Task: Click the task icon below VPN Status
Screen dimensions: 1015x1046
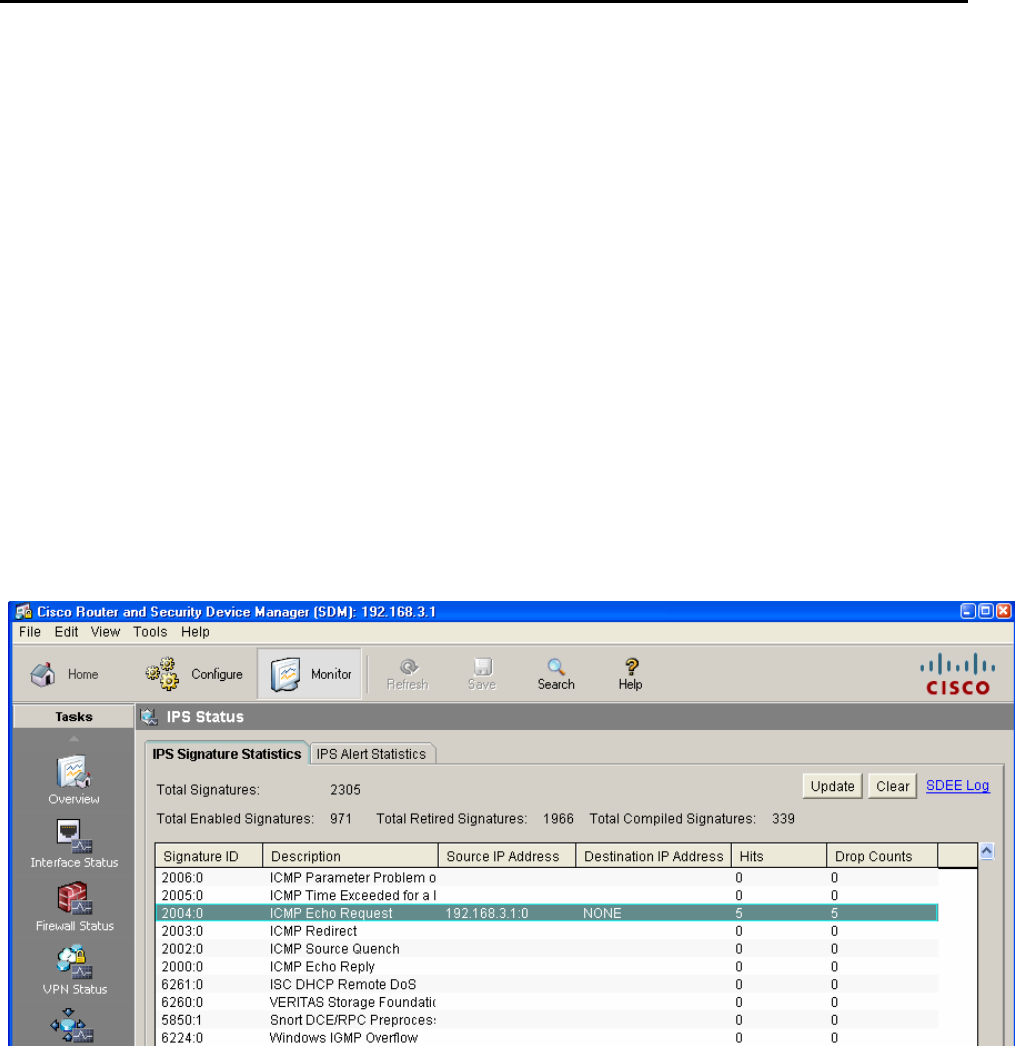Action: click(x=71, y=1026)
